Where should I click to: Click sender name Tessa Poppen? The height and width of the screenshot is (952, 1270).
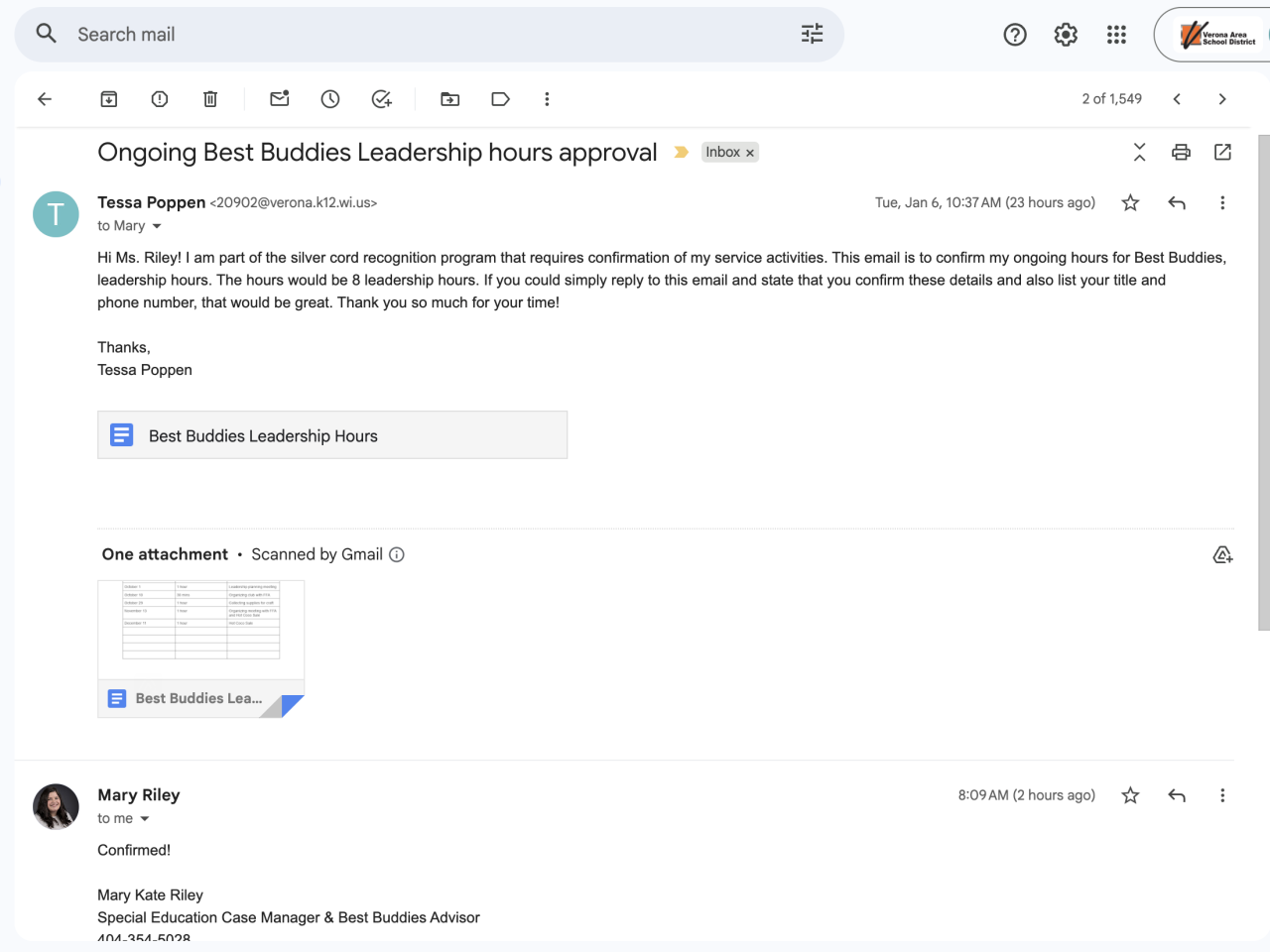[x=152, y=202]
